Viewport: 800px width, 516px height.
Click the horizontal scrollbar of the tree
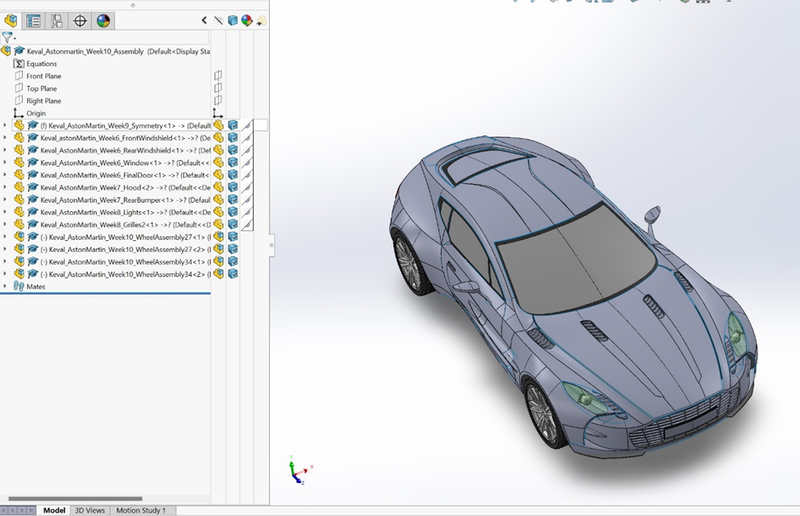[x=76, y=499]
